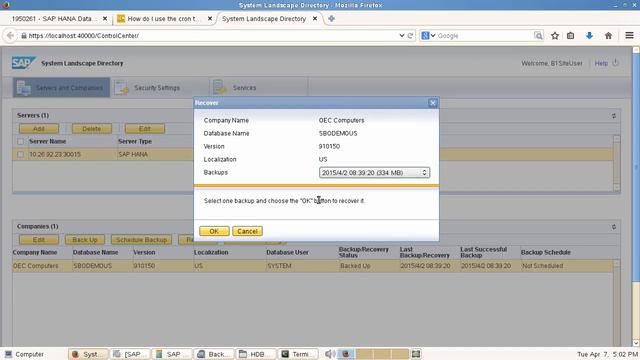The height and width of the screenshot is (360, 640).
Task: Open the URL history dropdown arrow
Action: tap(402, 36)
